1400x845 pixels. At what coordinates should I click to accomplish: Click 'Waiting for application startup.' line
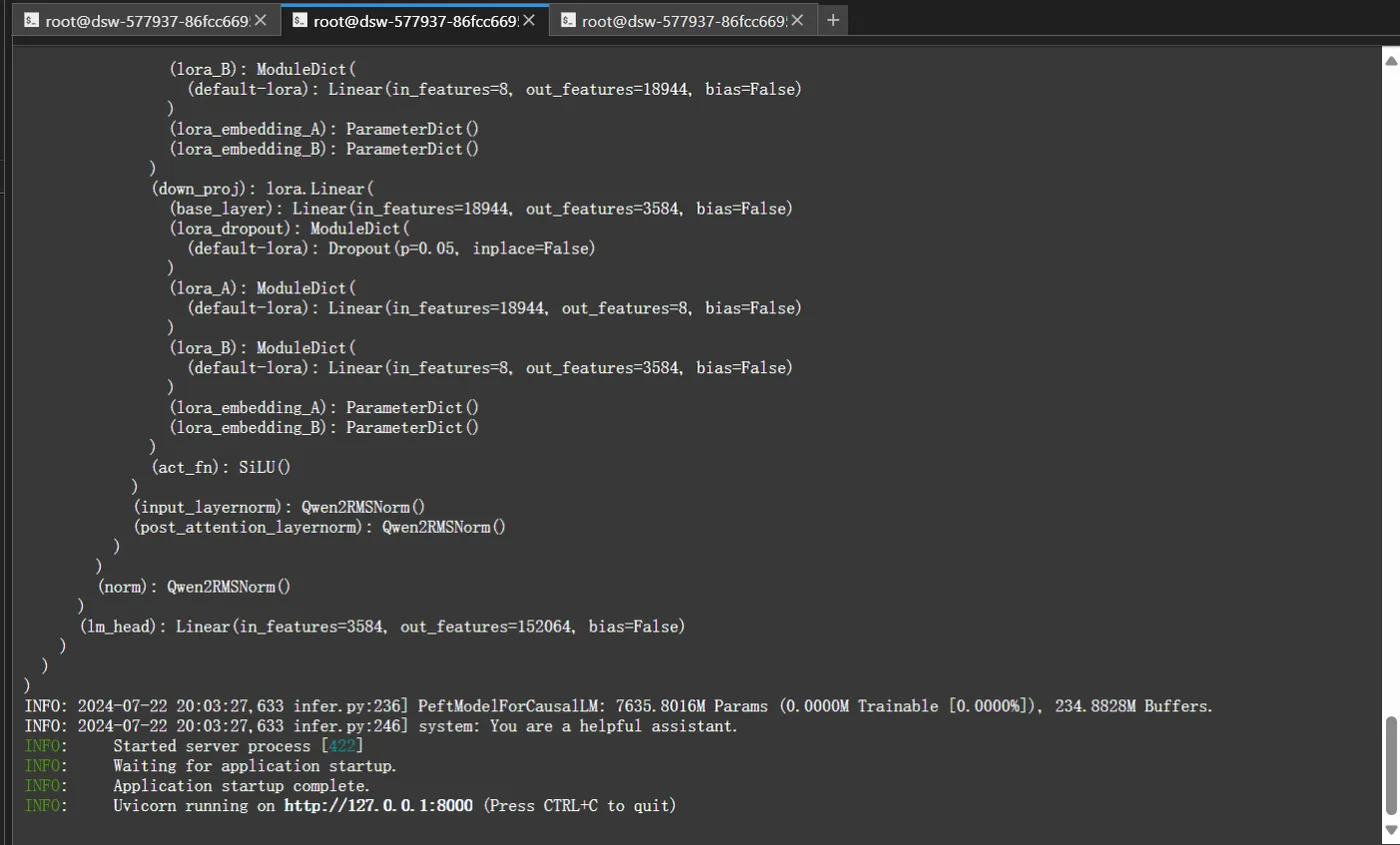point(211,766)
